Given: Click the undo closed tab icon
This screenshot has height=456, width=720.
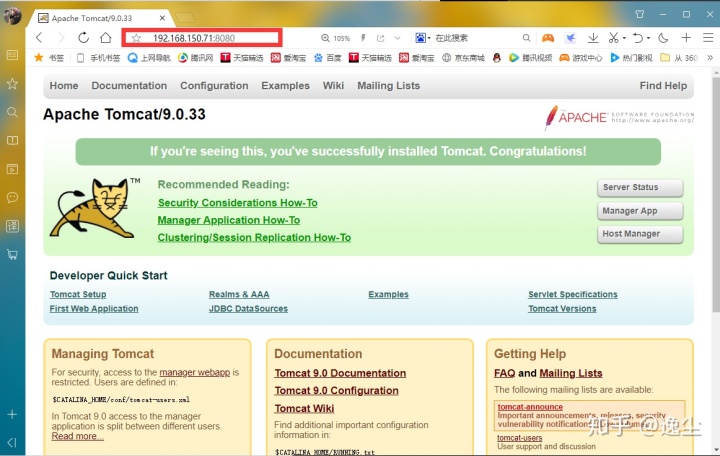Looking at the screenshot, I should [x=637, y=38].
